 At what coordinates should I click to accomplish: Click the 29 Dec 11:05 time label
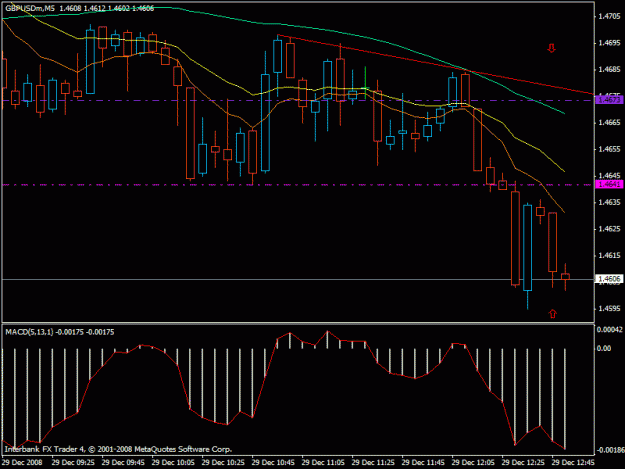tap(323, 462)
